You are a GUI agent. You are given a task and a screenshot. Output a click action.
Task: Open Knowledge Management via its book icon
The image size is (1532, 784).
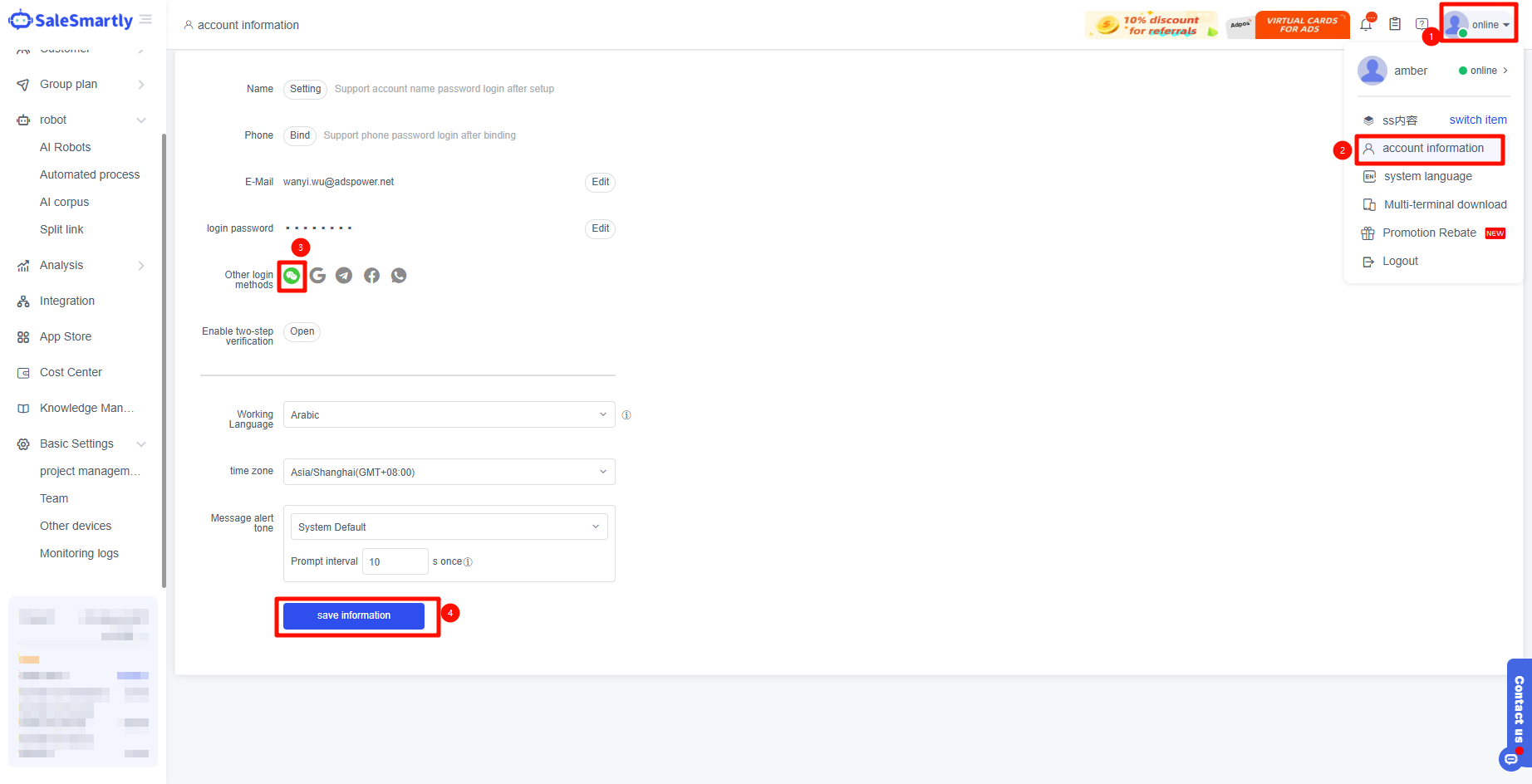click(23, 409)
